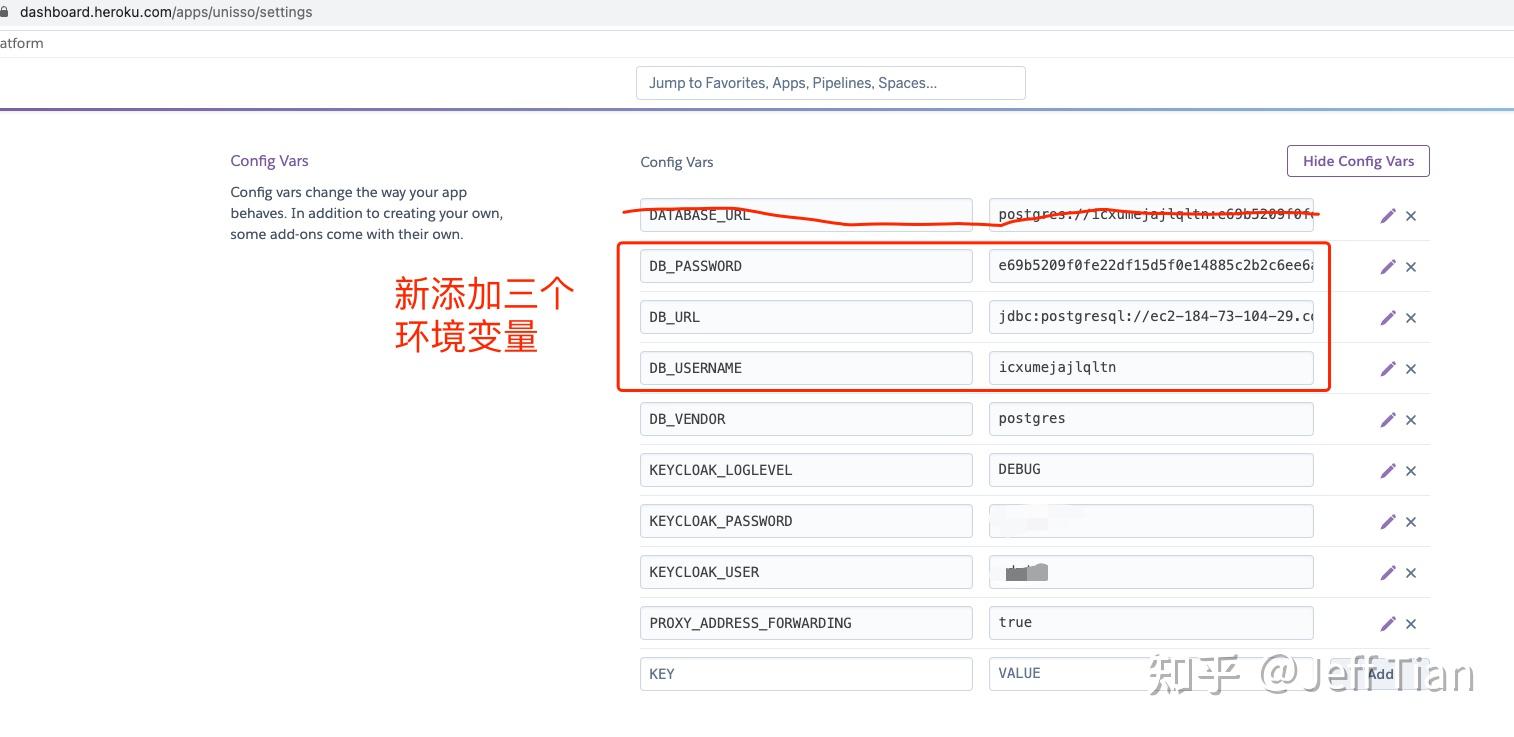The image size is (1514, 737).
Task: Hide the Config Vars list
Action: pyautogui.click(x=1357, y=160)
